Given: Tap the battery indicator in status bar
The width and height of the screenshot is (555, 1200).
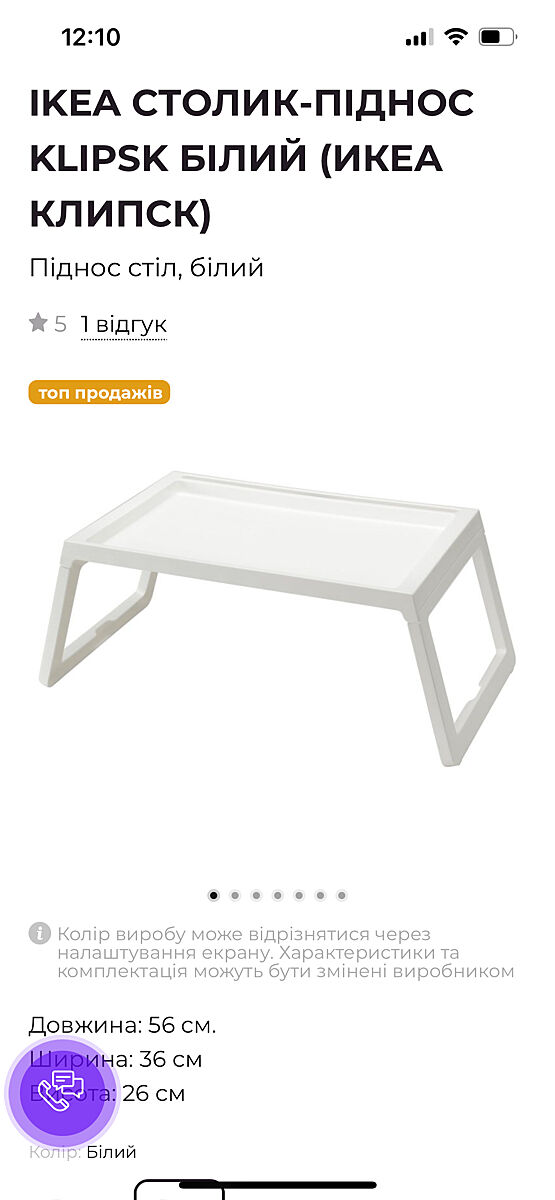Looking at the screenshot, I should tap(497, 38).
